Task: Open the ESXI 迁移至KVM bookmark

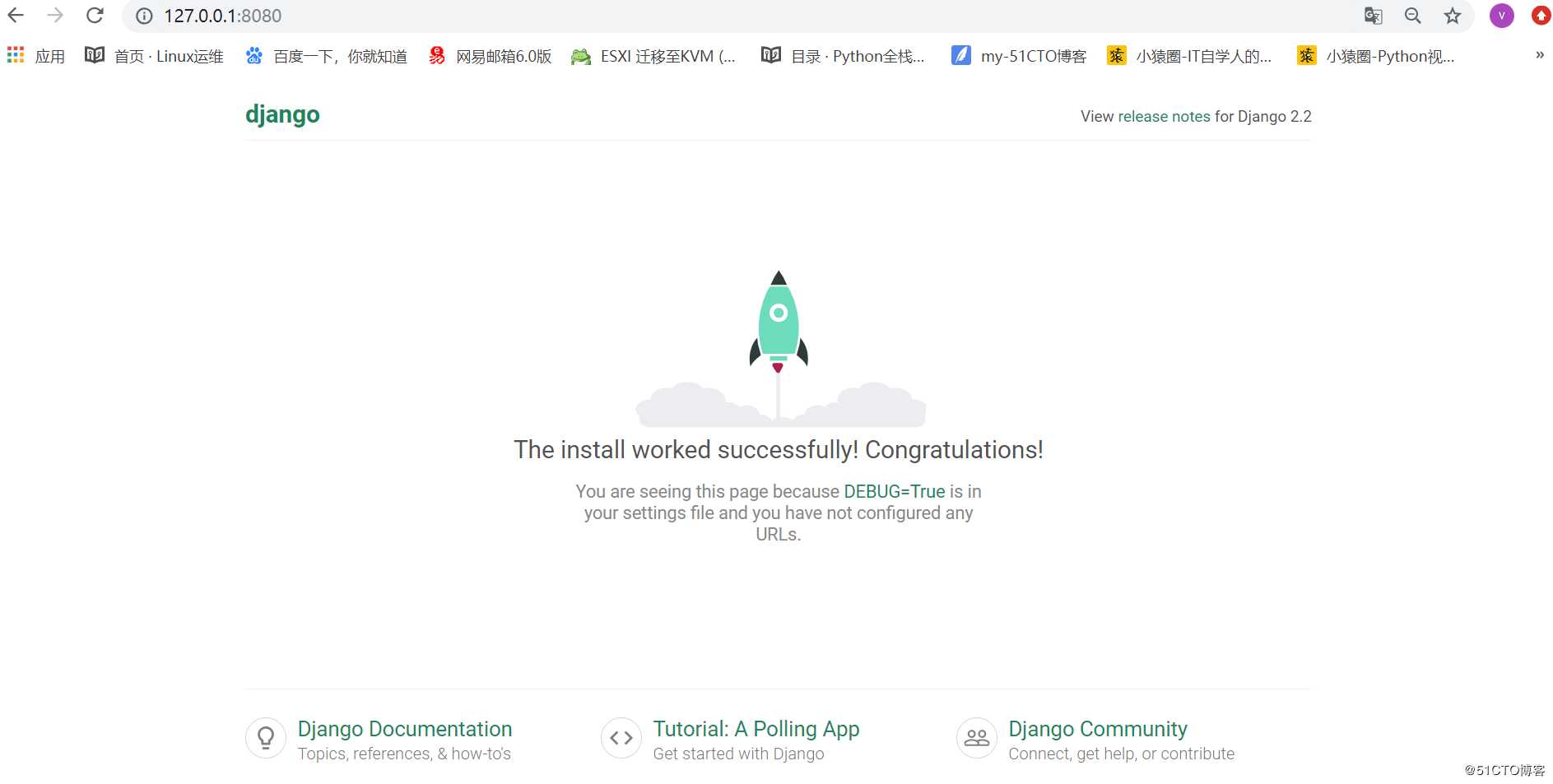Action: click(x=653, y=56)
